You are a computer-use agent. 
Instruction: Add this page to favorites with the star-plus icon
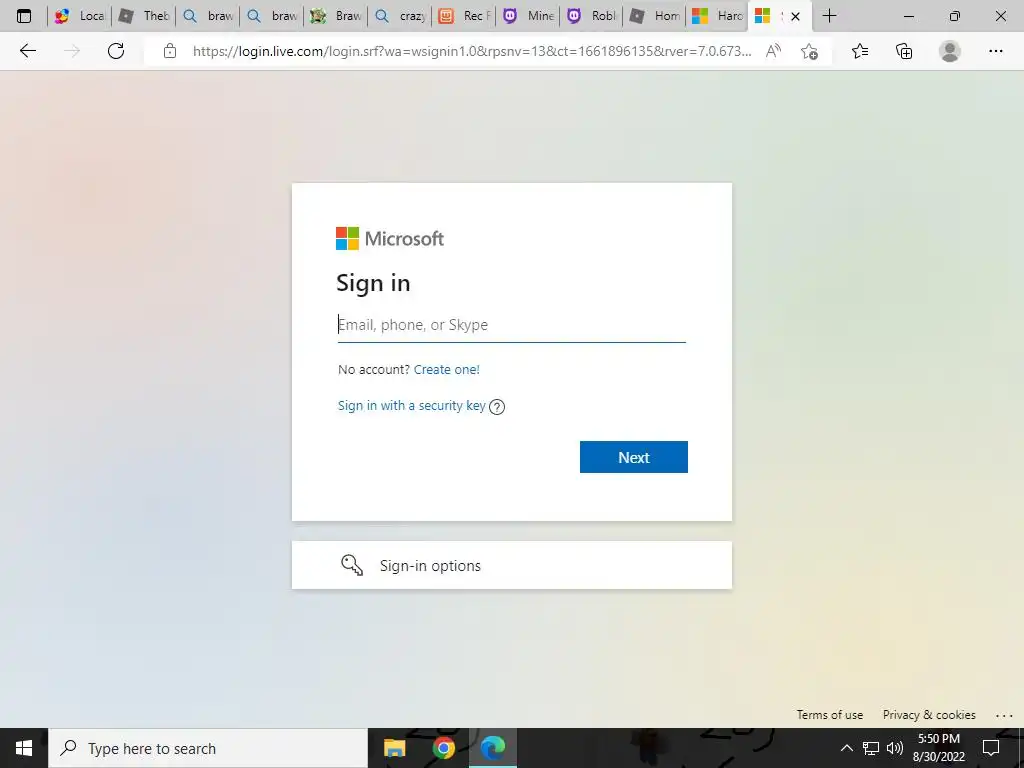coord(809,51)
